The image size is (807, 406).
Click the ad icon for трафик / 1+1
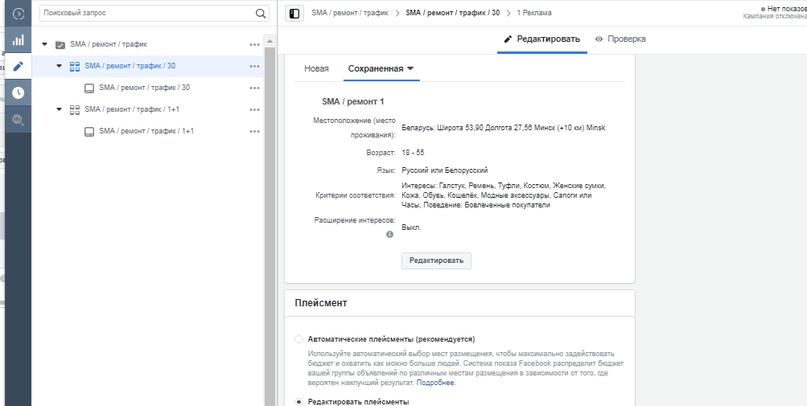[x=89, y=131]
